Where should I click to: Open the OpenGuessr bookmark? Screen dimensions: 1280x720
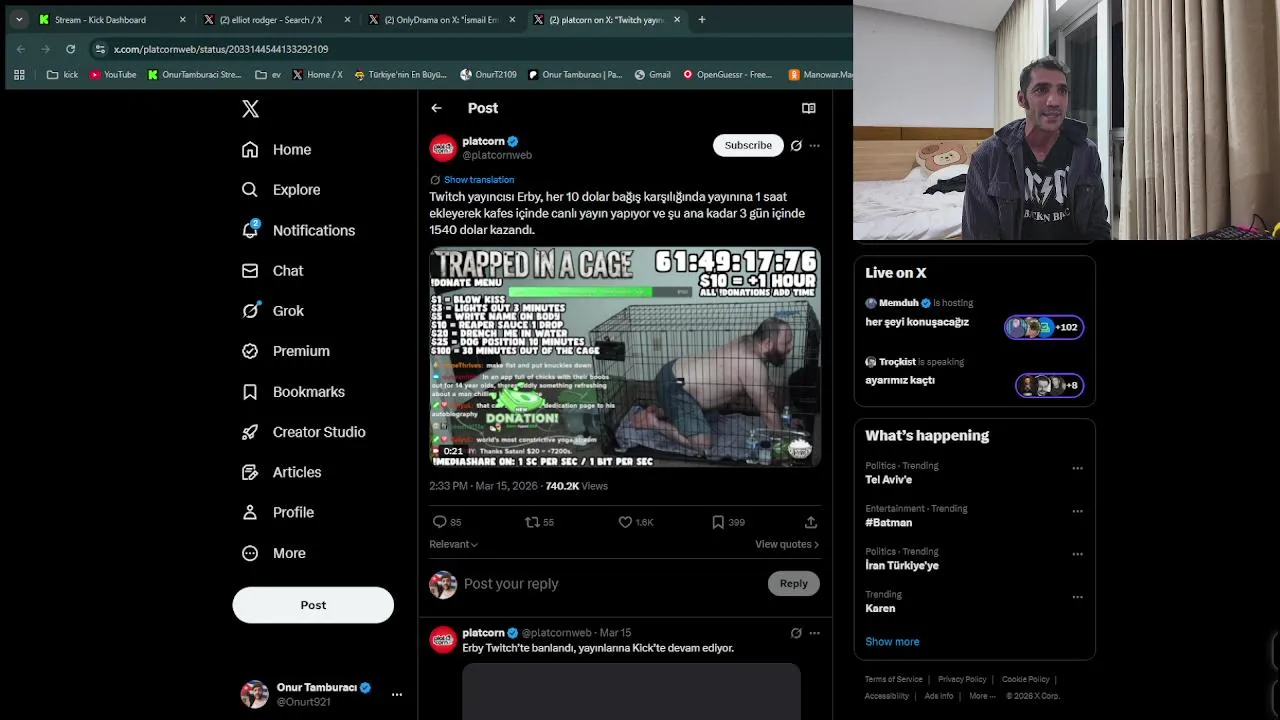(x=727, y=75)
